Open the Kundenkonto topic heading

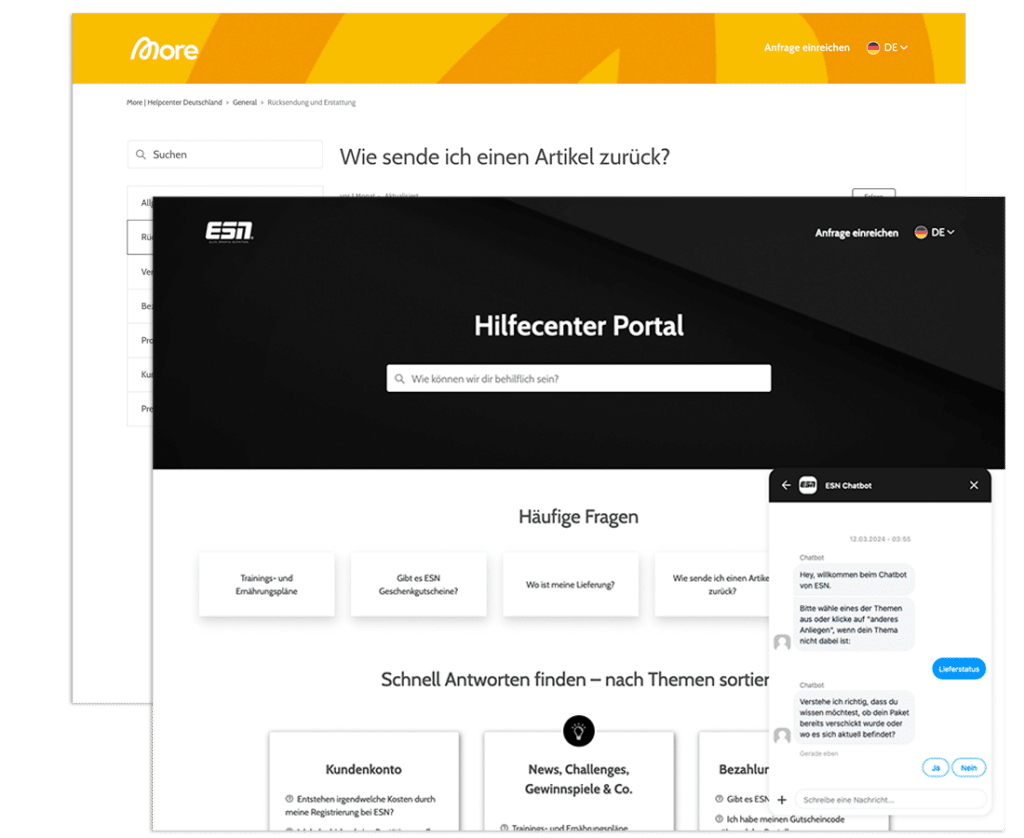click(364, 770)
